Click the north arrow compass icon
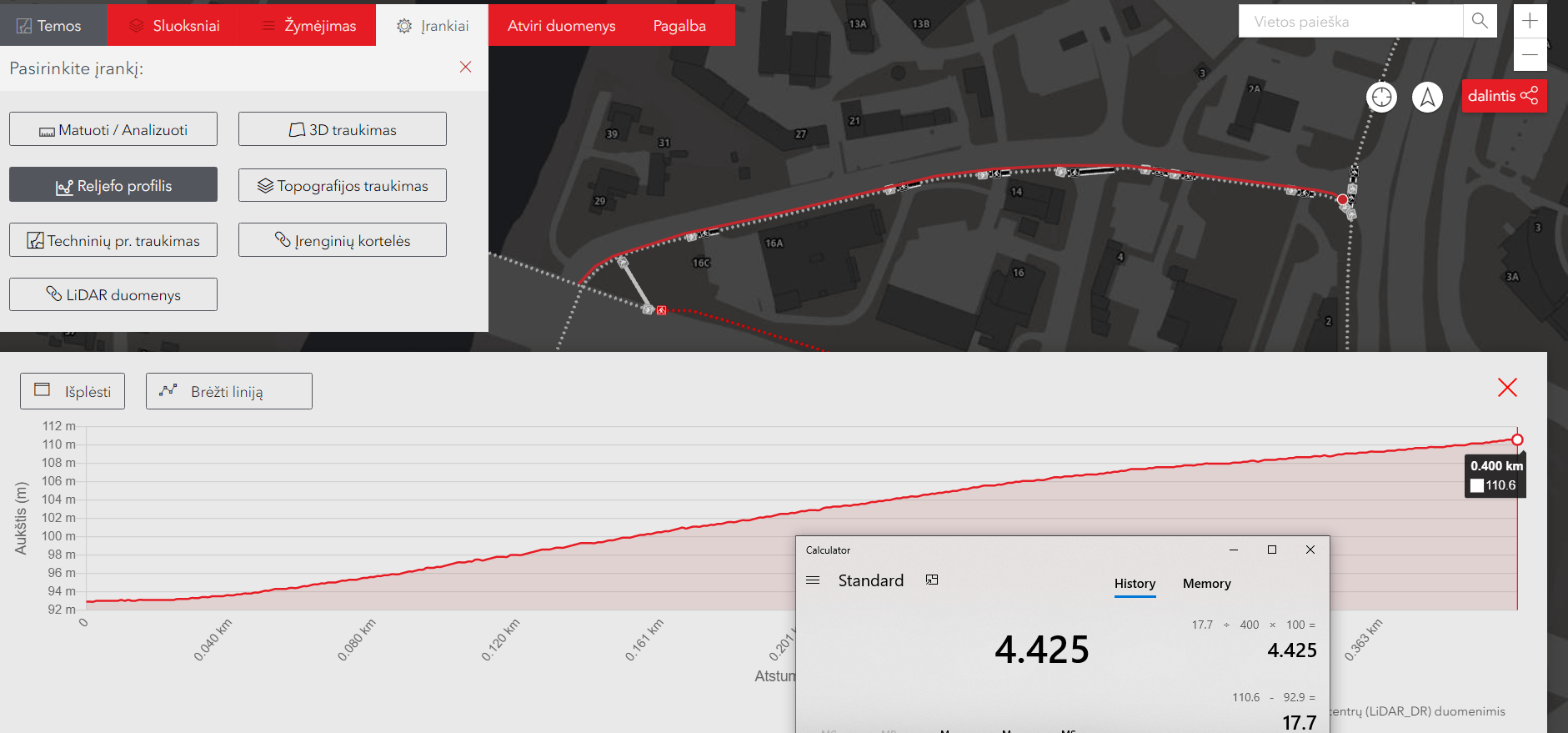The image size is (1568, 733). point(1427,97)
